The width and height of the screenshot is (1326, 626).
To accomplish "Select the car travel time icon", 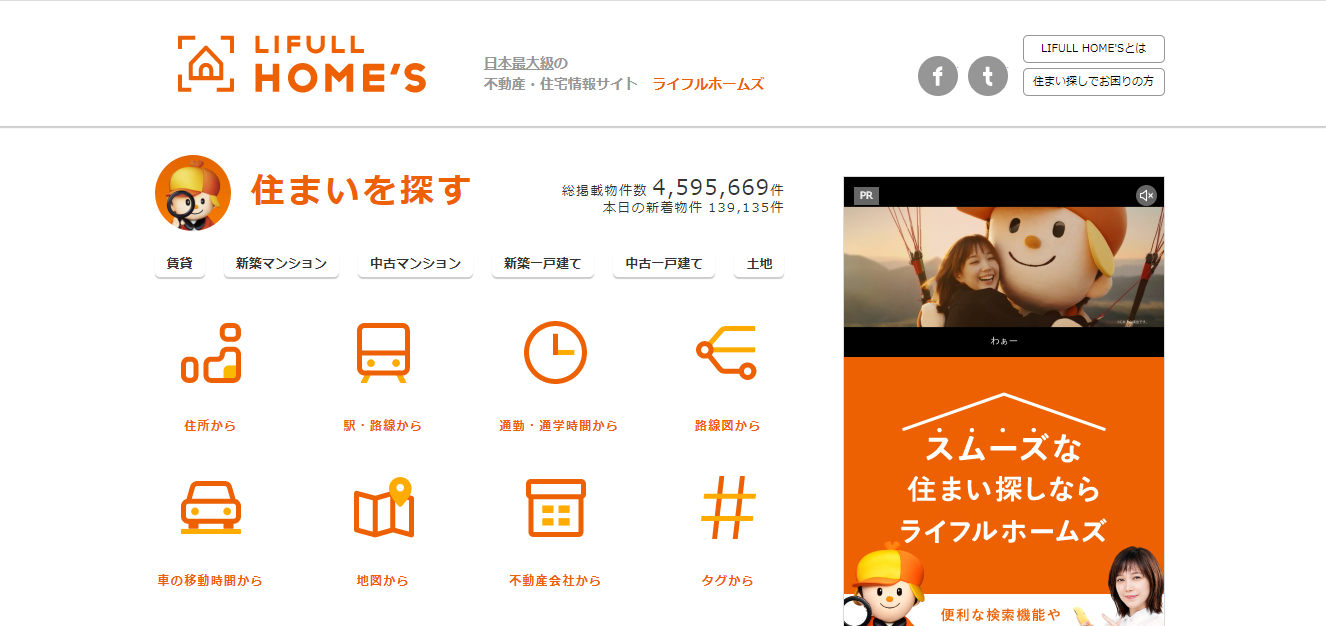I will (x=210, y=508).
